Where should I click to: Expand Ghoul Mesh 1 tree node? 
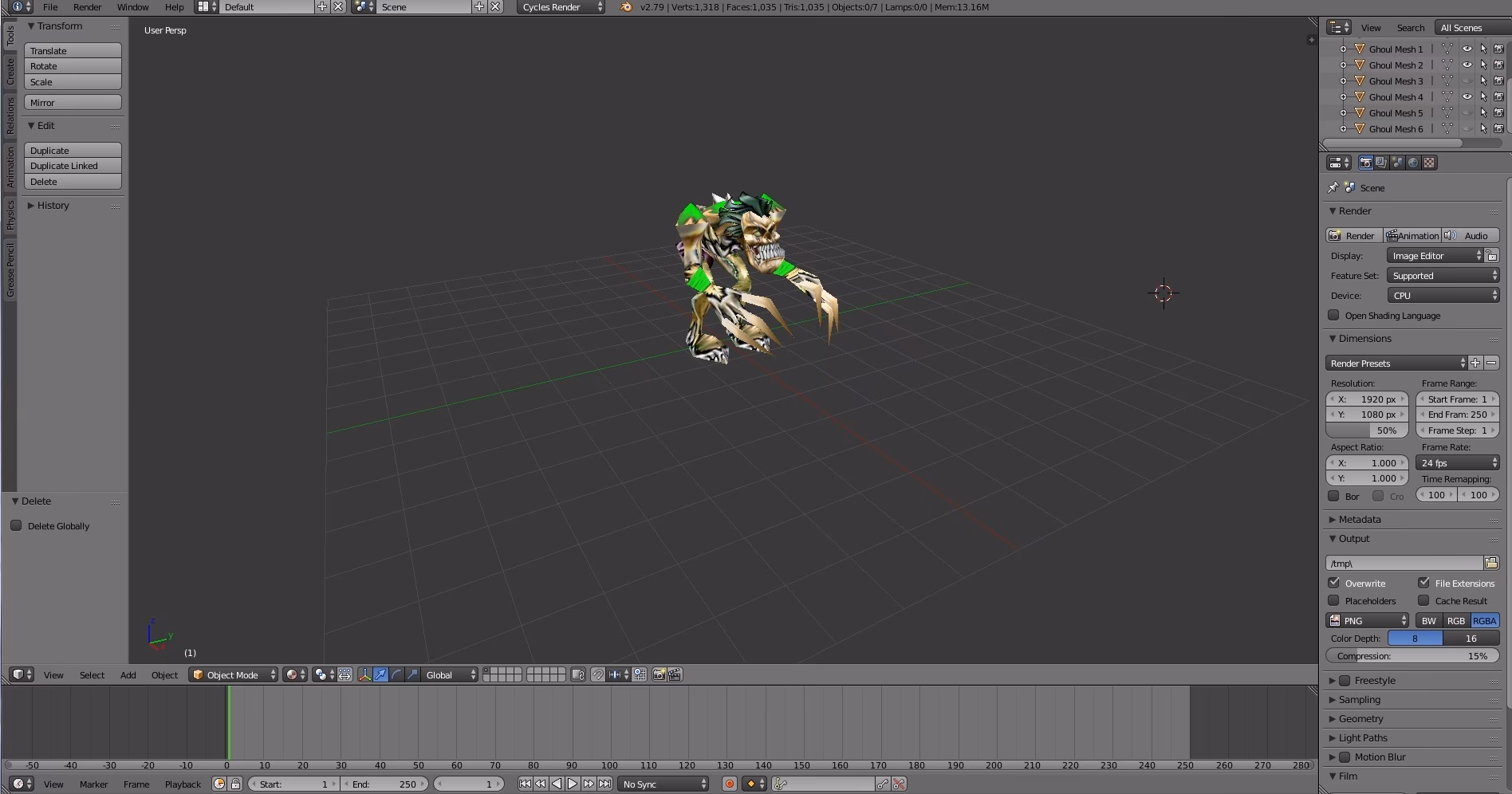[x=1343, y=49]
